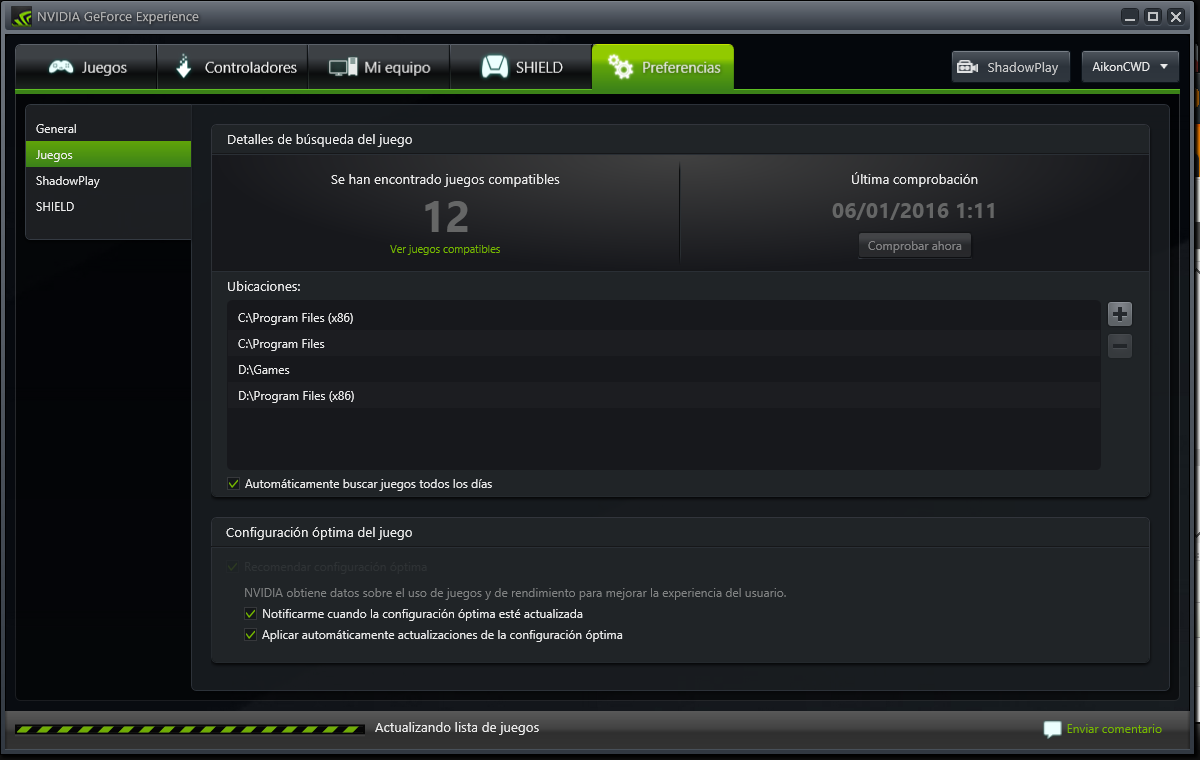Screen dimensions: 1200x760
Task: Open the Juegos tab
Action: [x=86, y=67]
